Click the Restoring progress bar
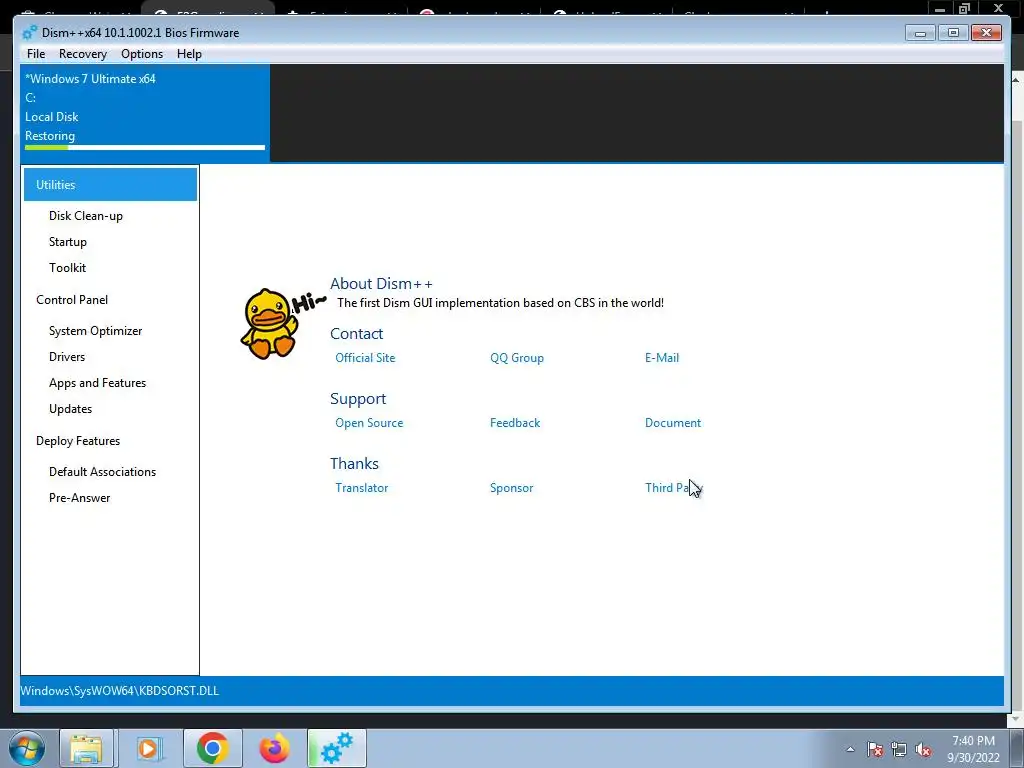The width and height of the screenshot is (1024, 768). coord(145,148)
